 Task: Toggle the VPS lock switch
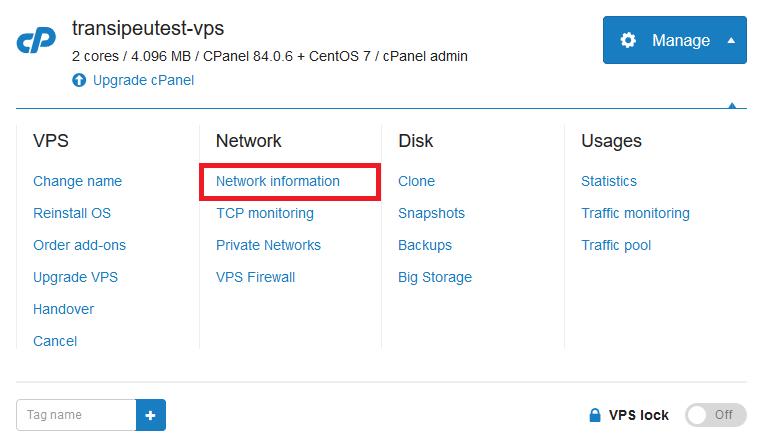click(x=715, y=415)
